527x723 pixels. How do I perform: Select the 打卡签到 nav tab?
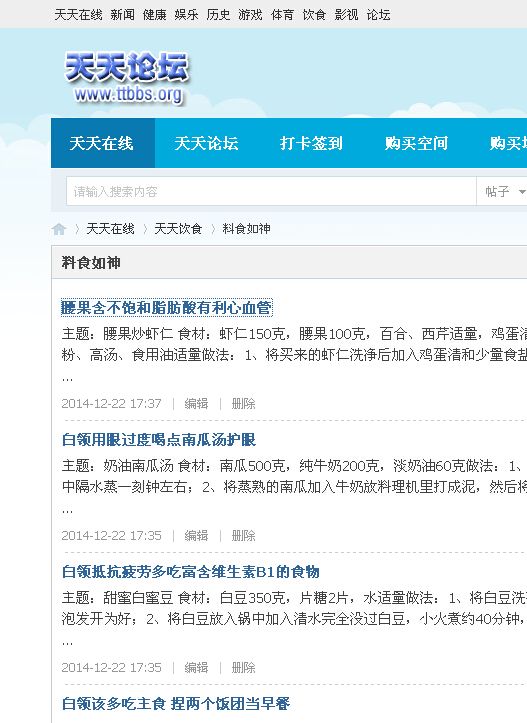click(x=311, y=143)
